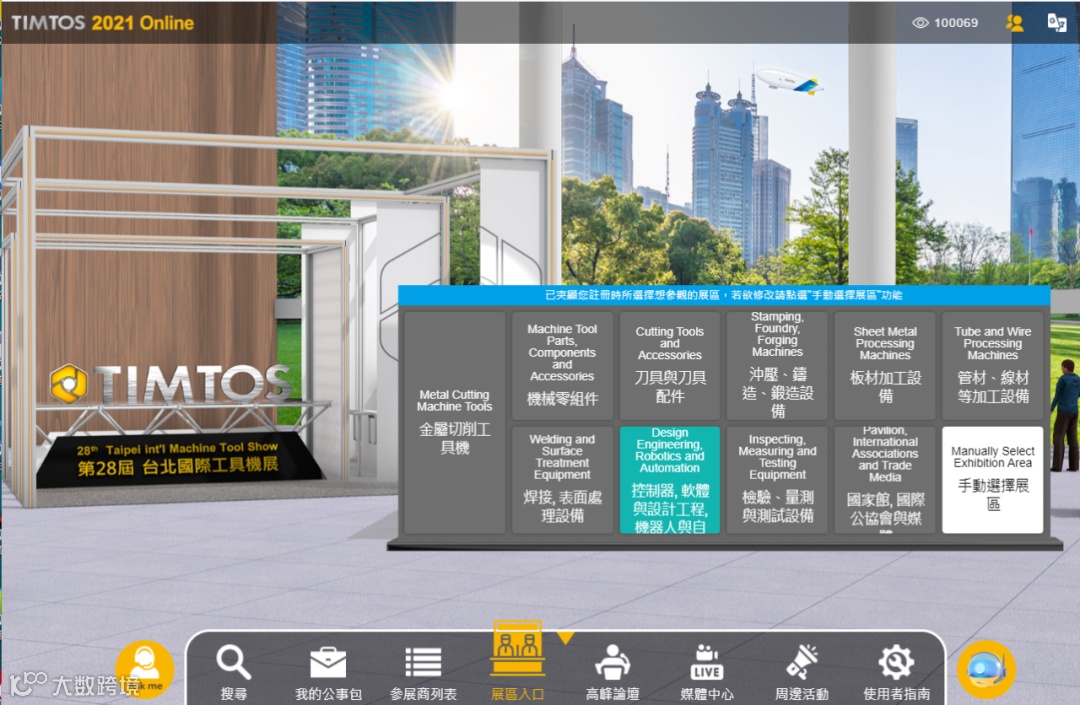Viewport: 1080px width, 705px height.
Task: Click the 使用者指南 label
Action: coord(896,694)
